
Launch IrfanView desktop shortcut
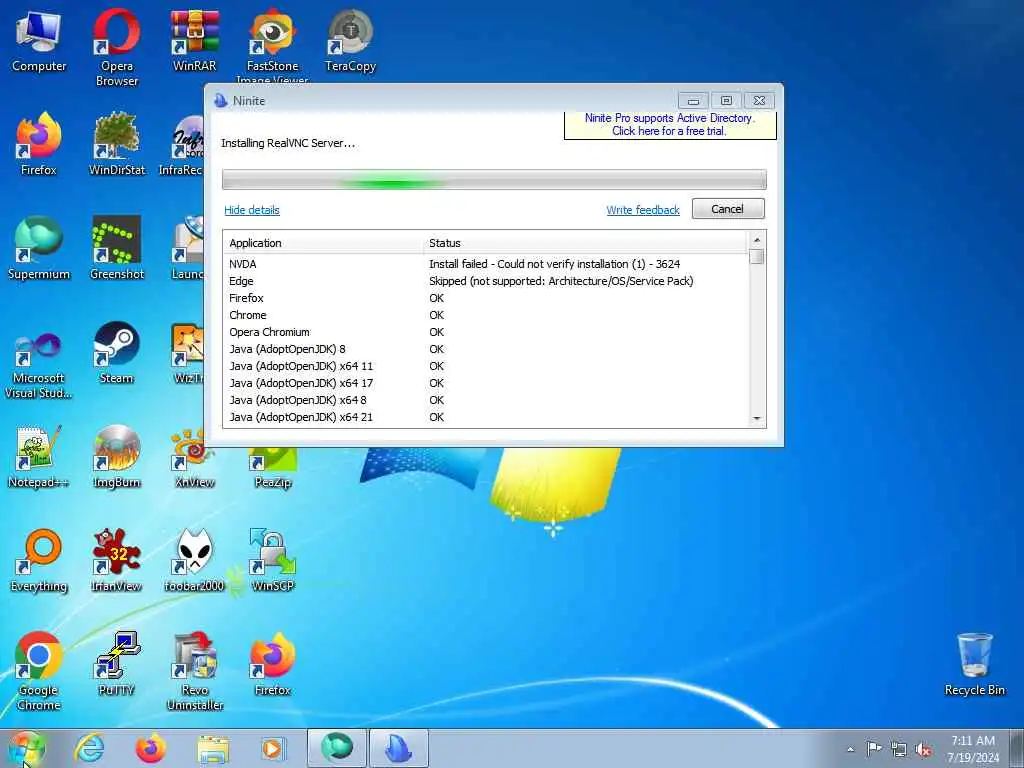point(117,560)
